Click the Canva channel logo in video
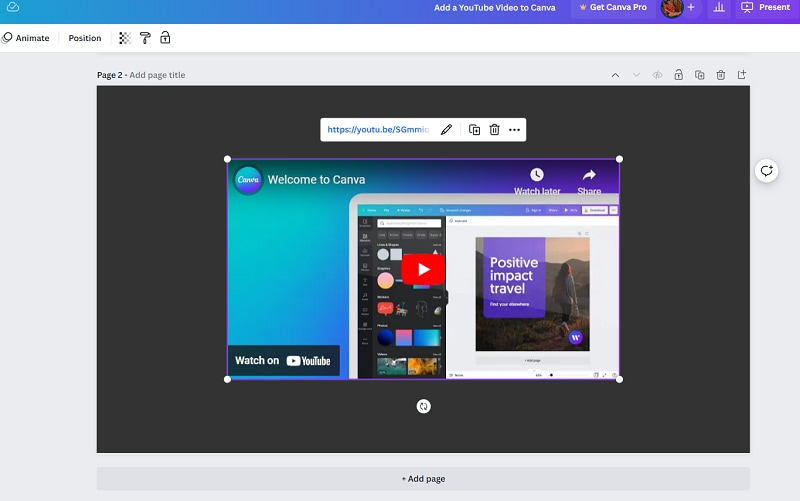The image size is (800, 501). (248, 180)
